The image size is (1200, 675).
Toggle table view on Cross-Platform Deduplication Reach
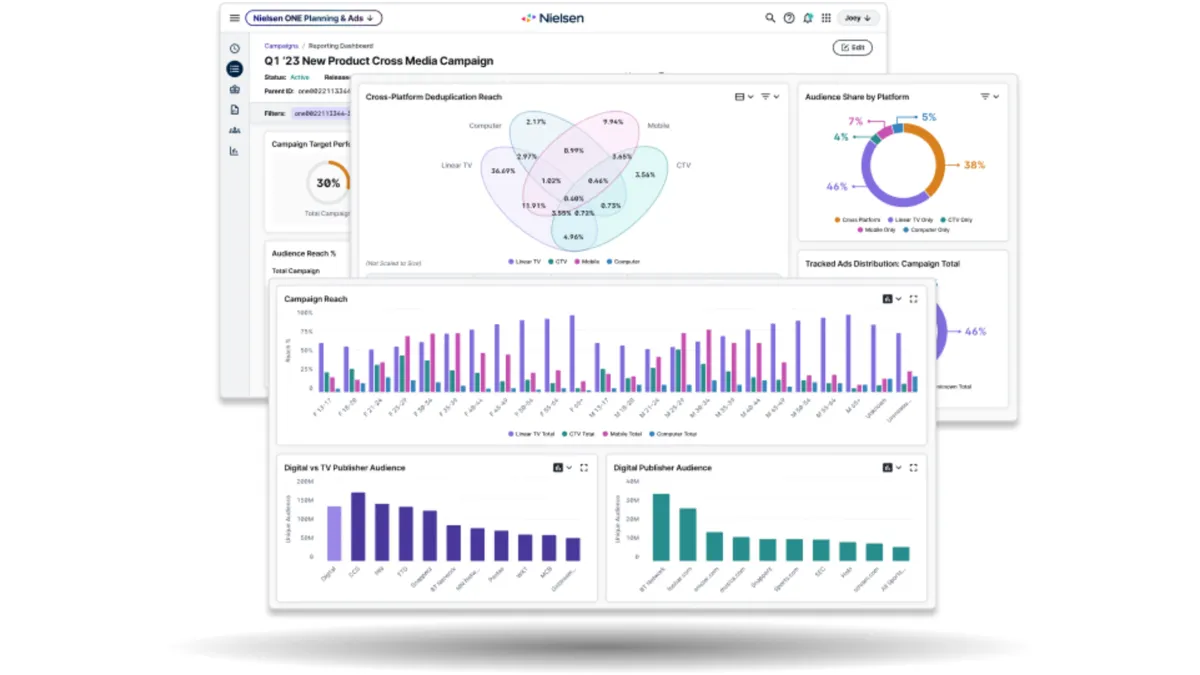click(741, 96)
